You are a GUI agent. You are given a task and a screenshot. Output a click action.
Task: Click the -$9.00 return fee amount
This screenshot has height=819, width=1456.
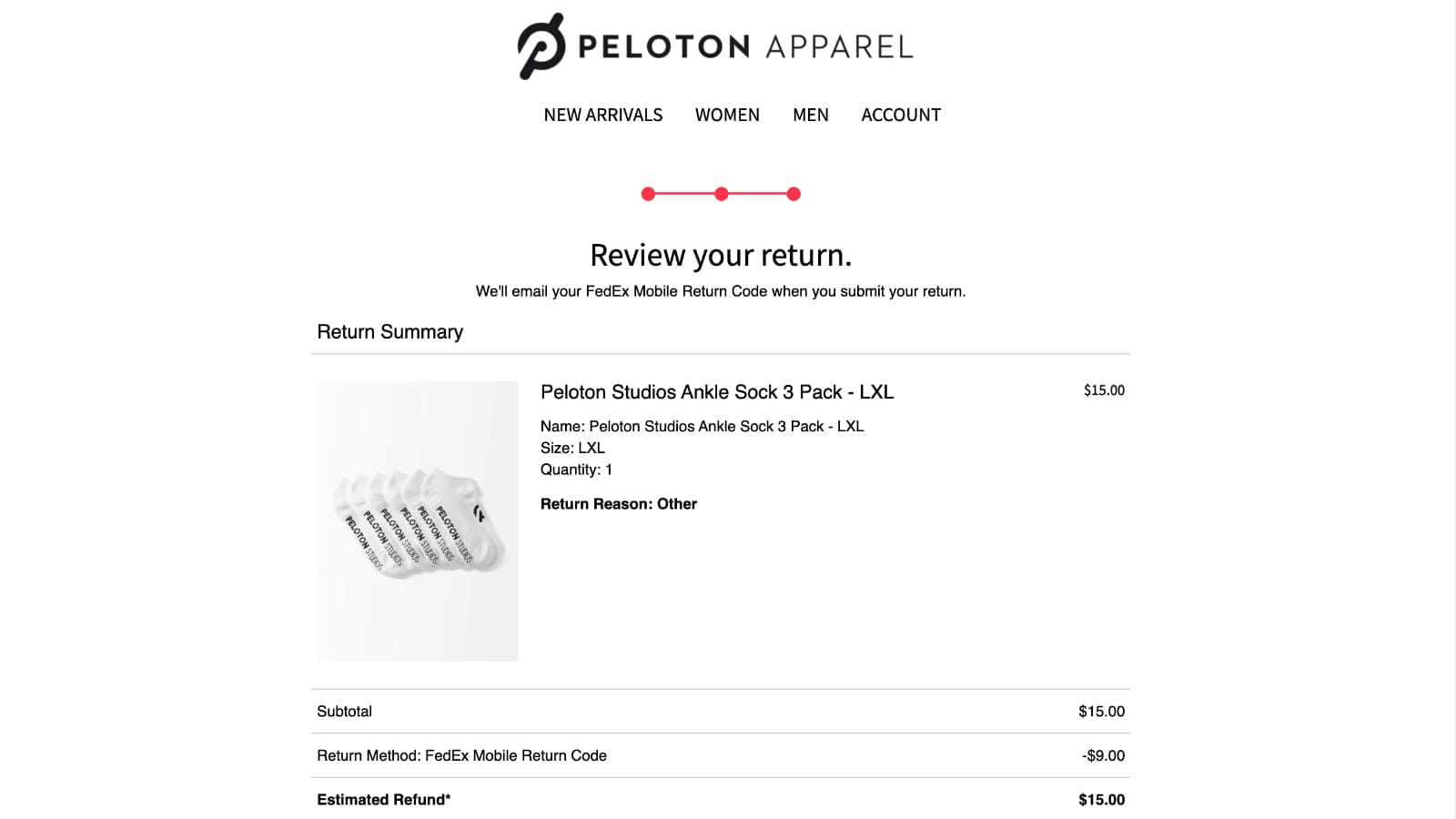tap(1103, 755)
